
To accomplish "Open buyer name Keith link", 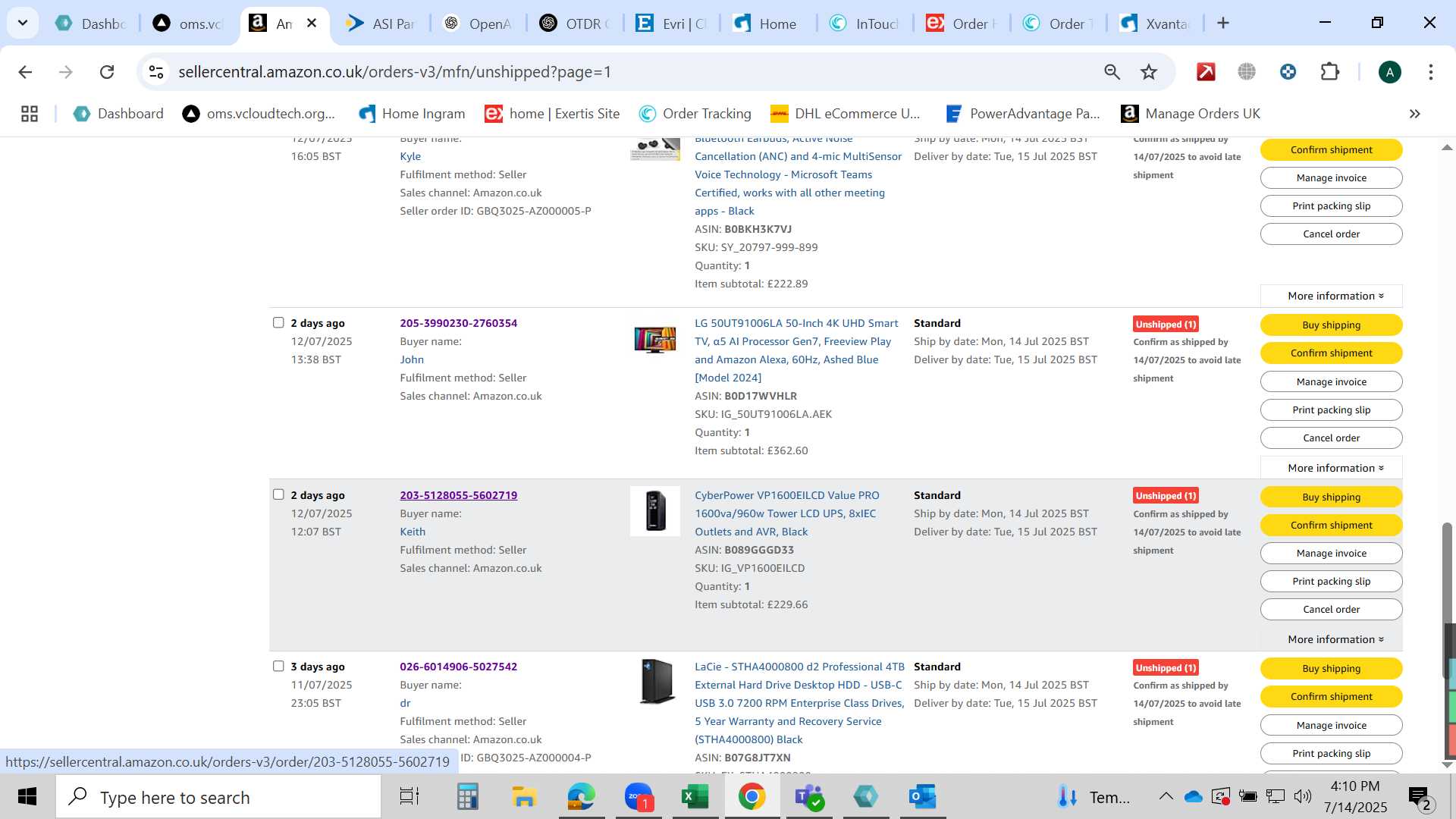I will 413,532.
